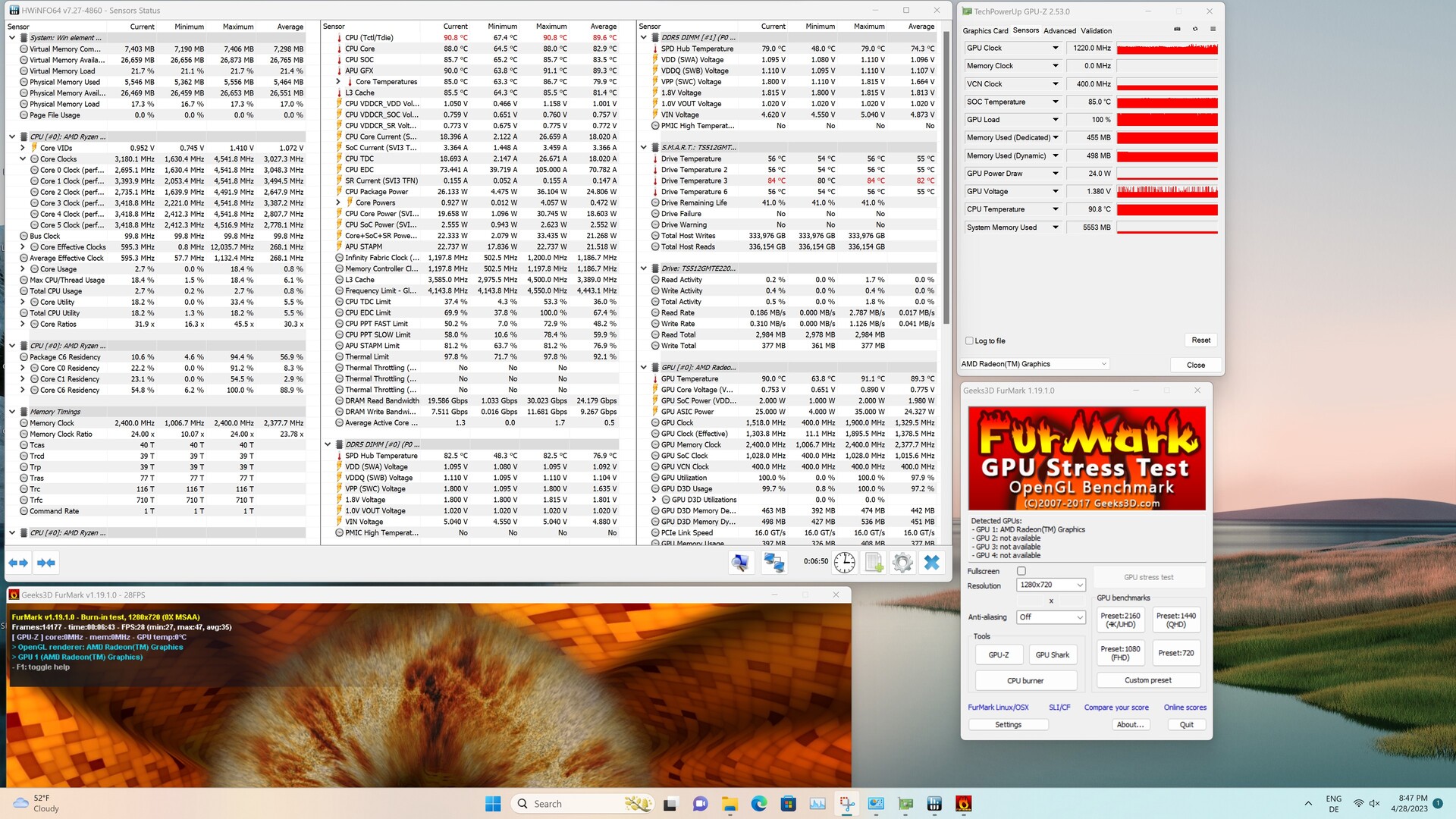Screen dimensions: 1456x819
Task: Switch to Advanced tab in GPU-Z
Action: pyautogui.click(x=1059, y=30)
